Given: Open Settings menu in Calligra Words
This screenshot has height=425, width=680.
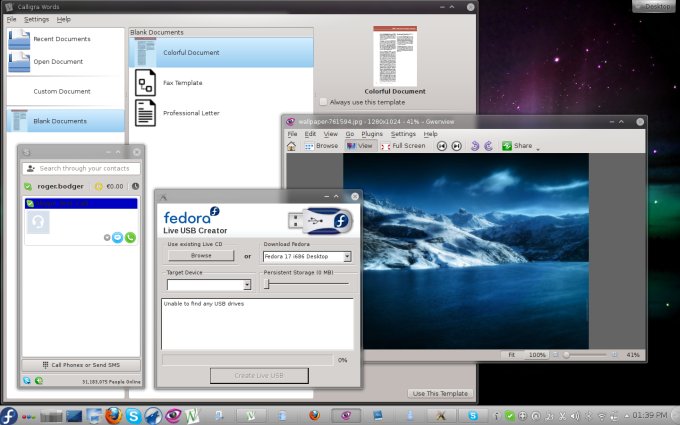Looking at the screenshot, I should 36,19.
